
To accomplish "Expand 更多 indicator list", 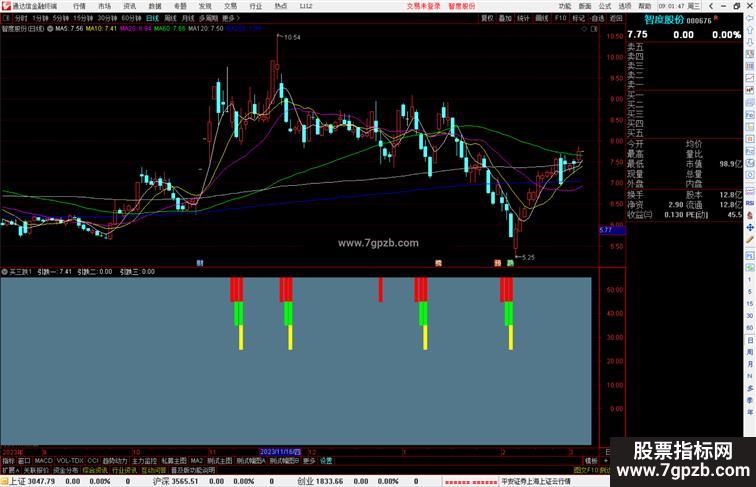I will (x=309, y=461).
